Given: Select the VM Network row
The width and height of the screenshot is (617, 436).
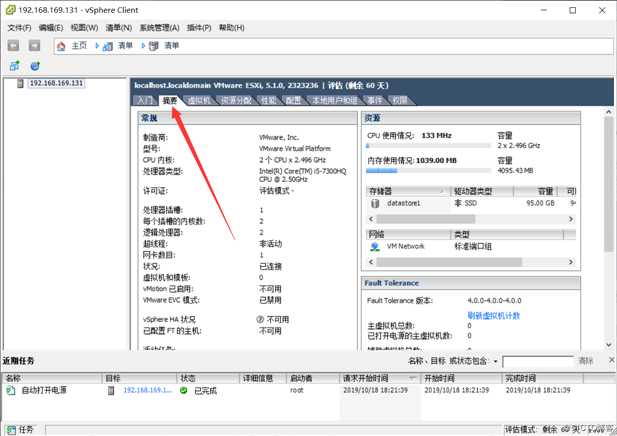Looking at the screenshot, I should pyautogui.click(x=471, y=247).
